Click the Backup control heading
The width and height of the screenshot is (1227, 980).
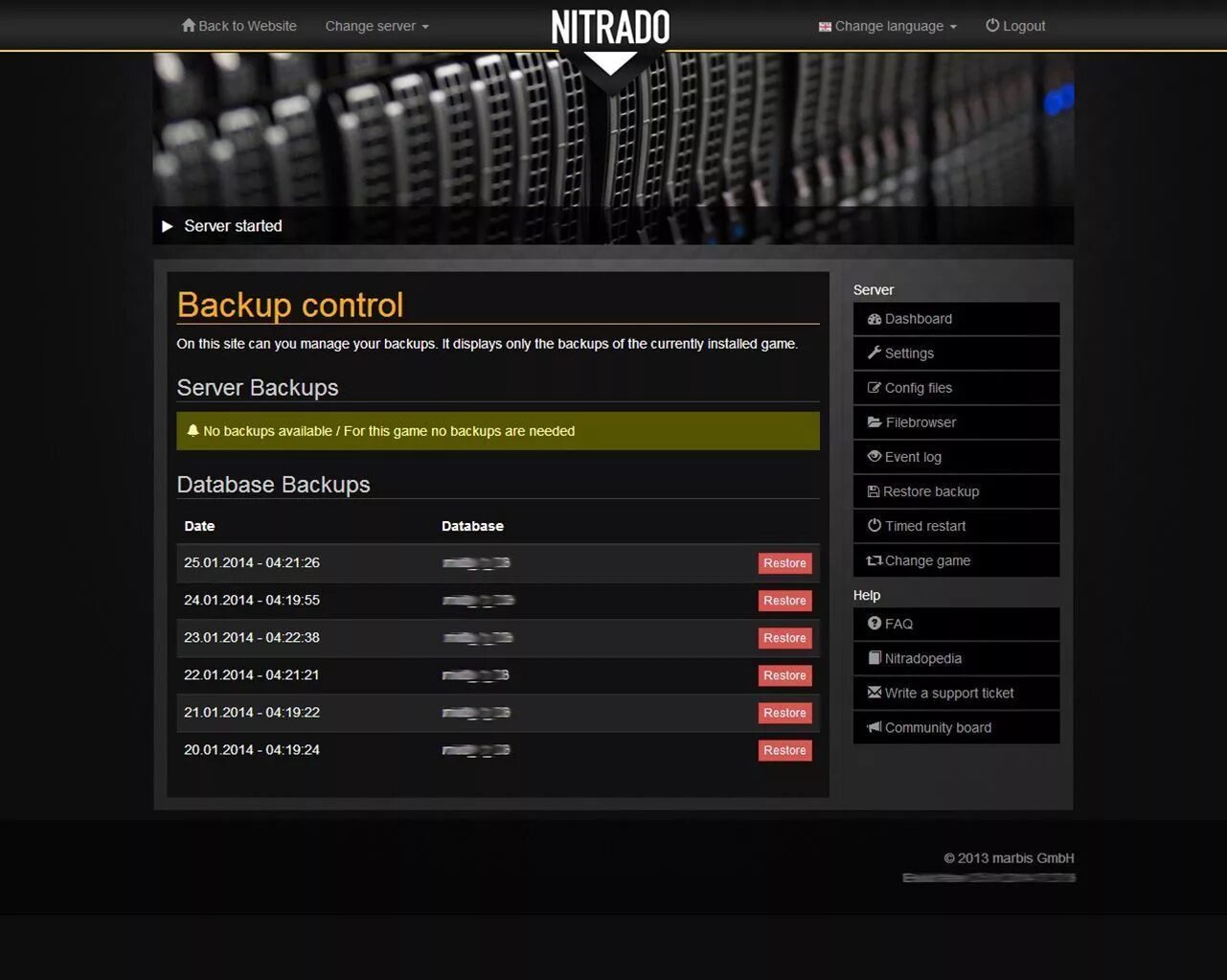290,305
